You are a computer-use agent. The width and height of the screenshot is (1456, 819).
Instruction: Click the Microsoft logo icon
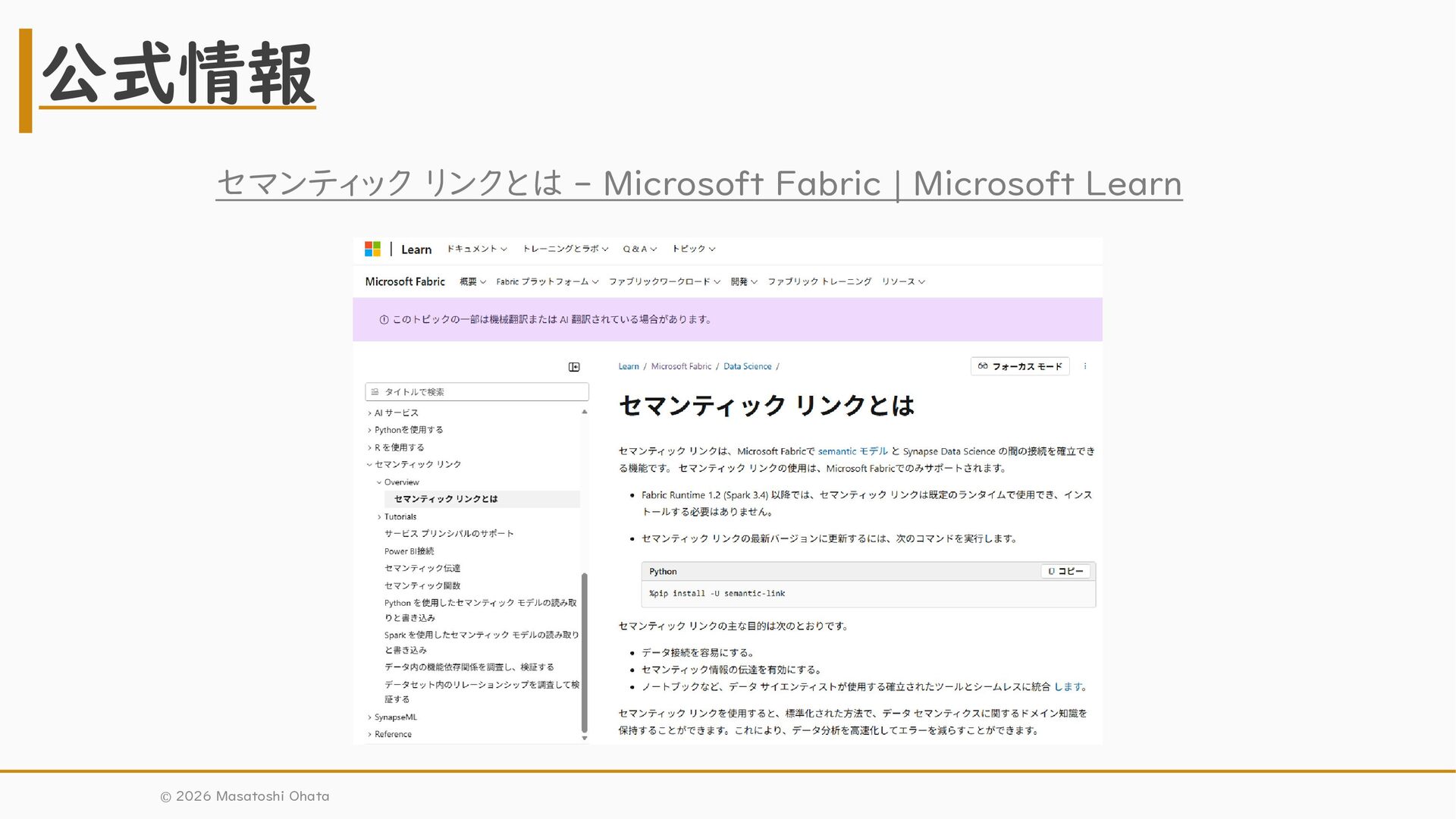click(x=372, y=249)
